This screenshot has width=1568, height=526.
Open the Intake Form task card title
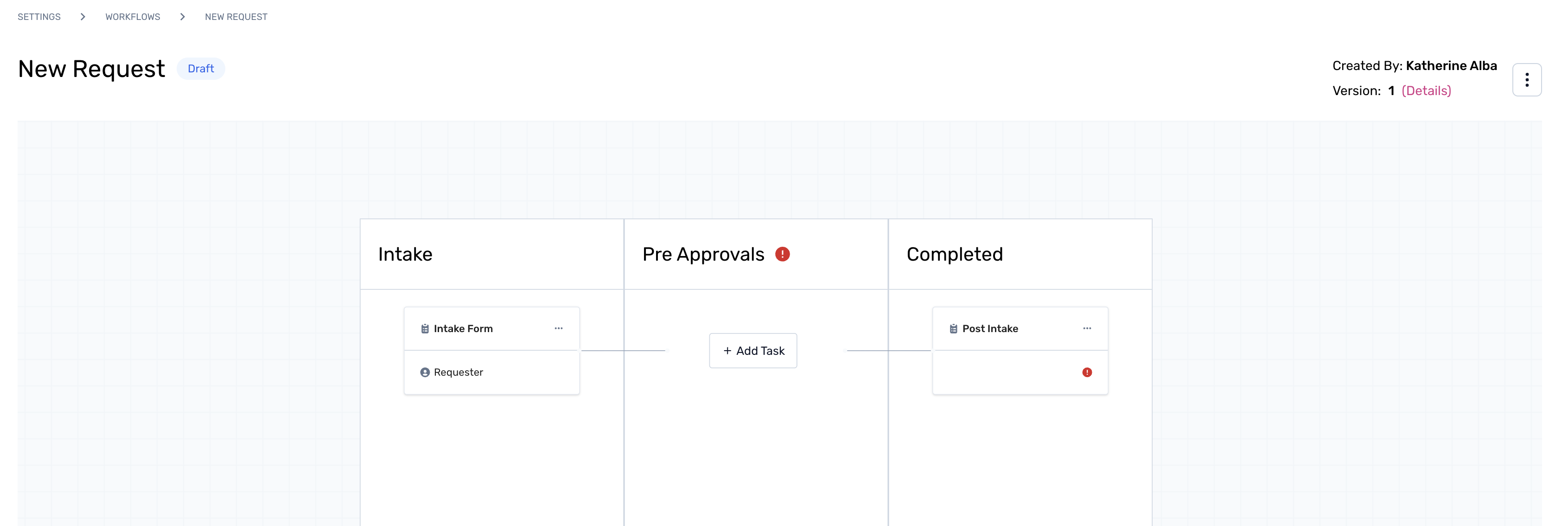pyautogui.click(x=463, y=329)
